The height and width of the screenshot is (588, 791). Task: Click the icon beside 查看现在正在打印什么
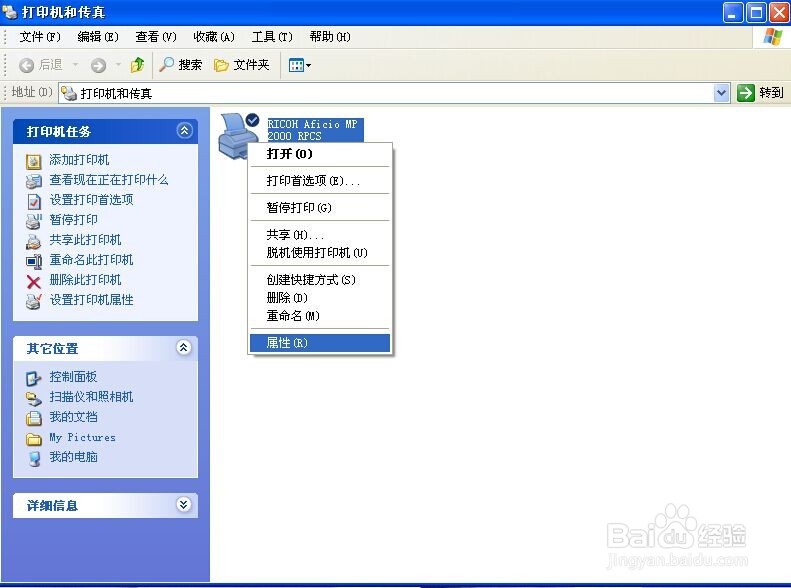coord(34,181)
